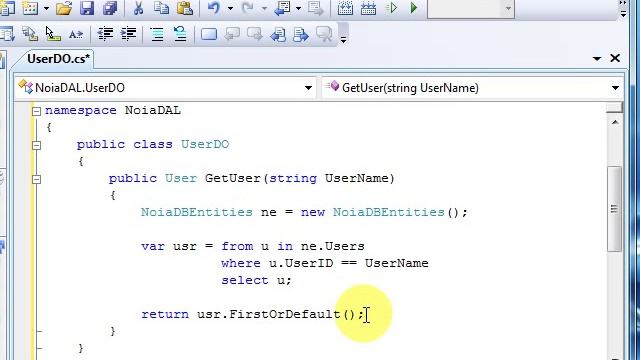This screenshot has height=360, width=640.
Task: Click the Navigate Backward icon
Action: click(x=282, y=8)
